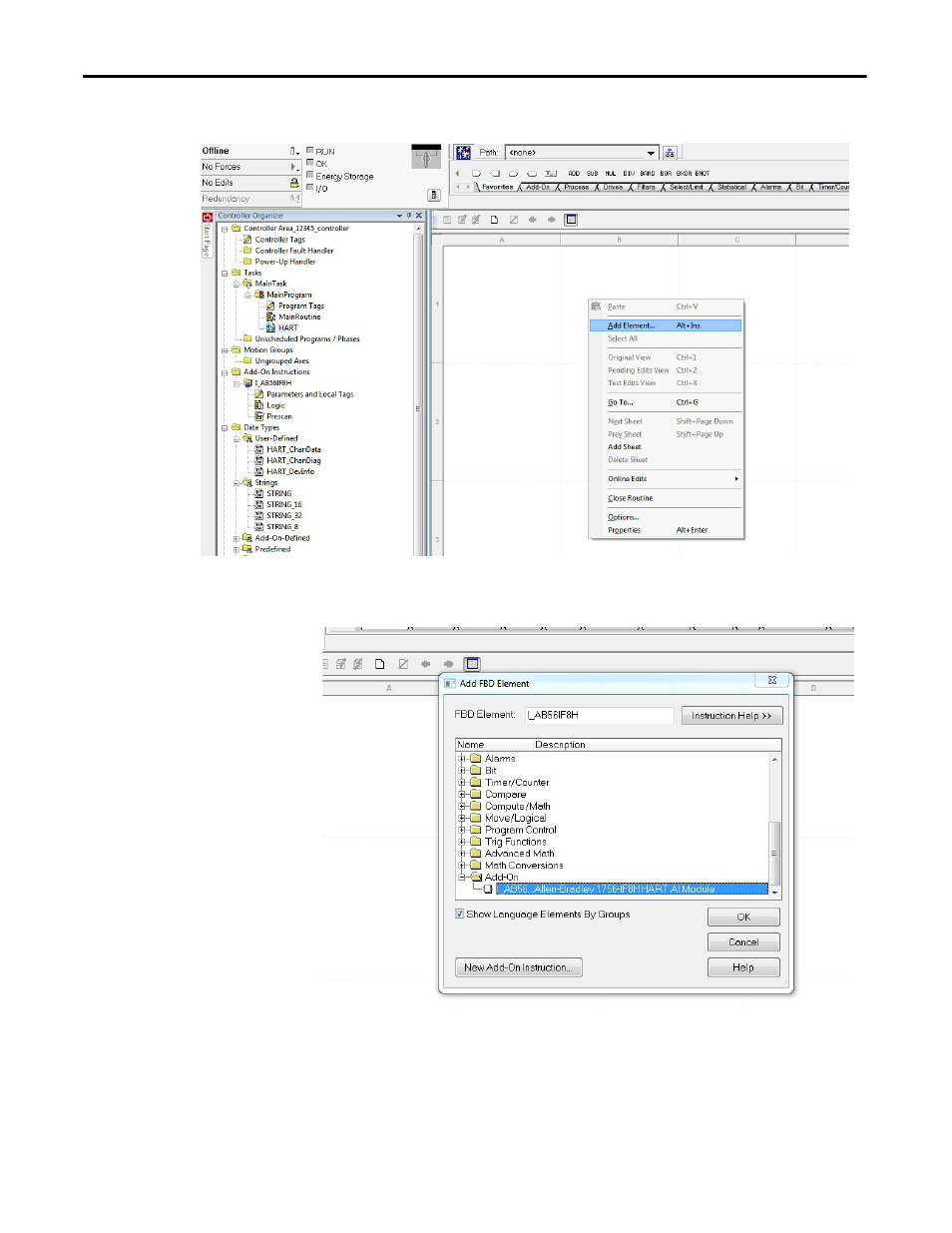Screen dimensions: 952x1233
Task: Choose Go To from context menu
Action: click(666, 402)
